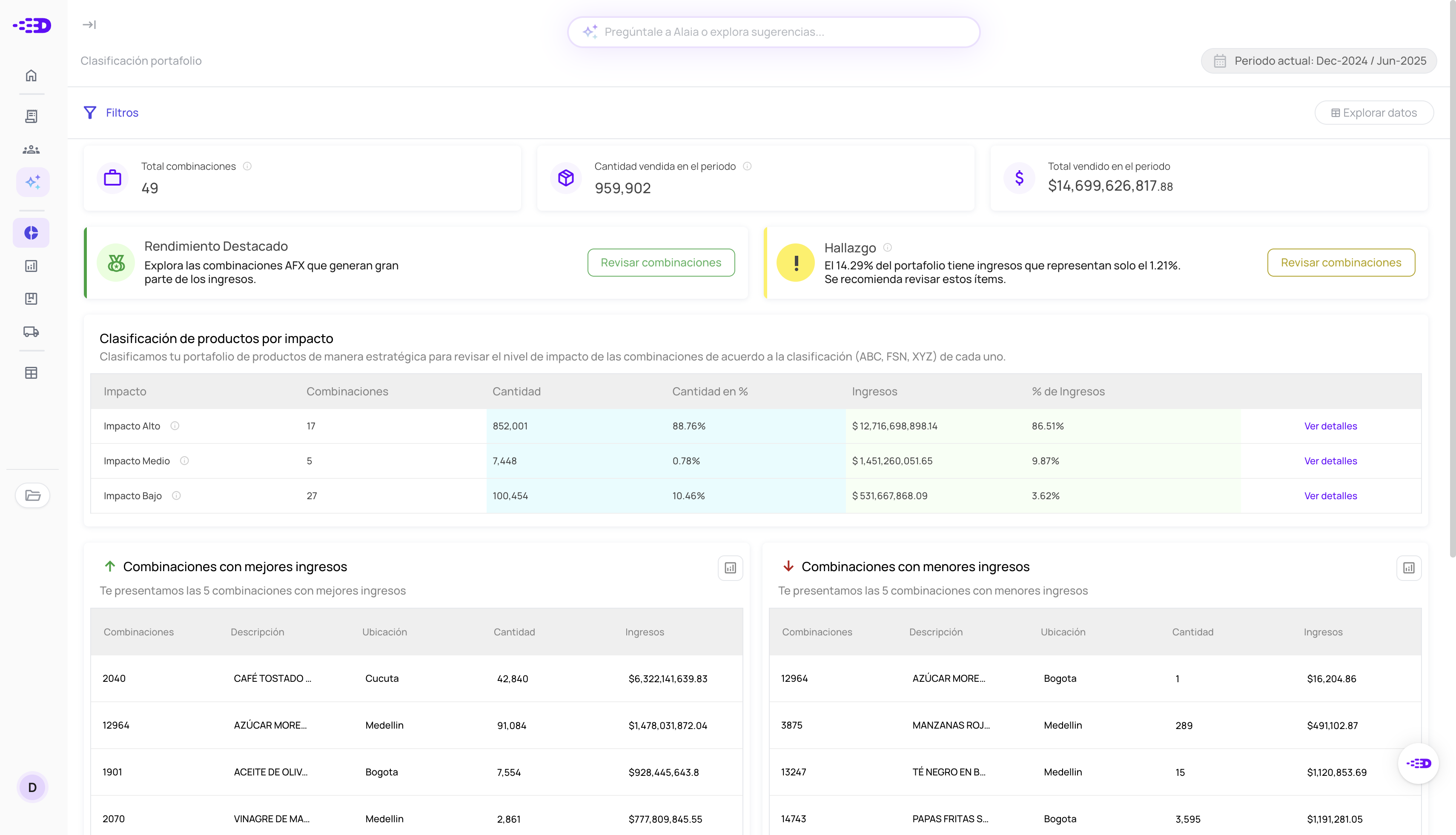Show info for Cantidad vendida en el periodo

(x=747, y=166)
